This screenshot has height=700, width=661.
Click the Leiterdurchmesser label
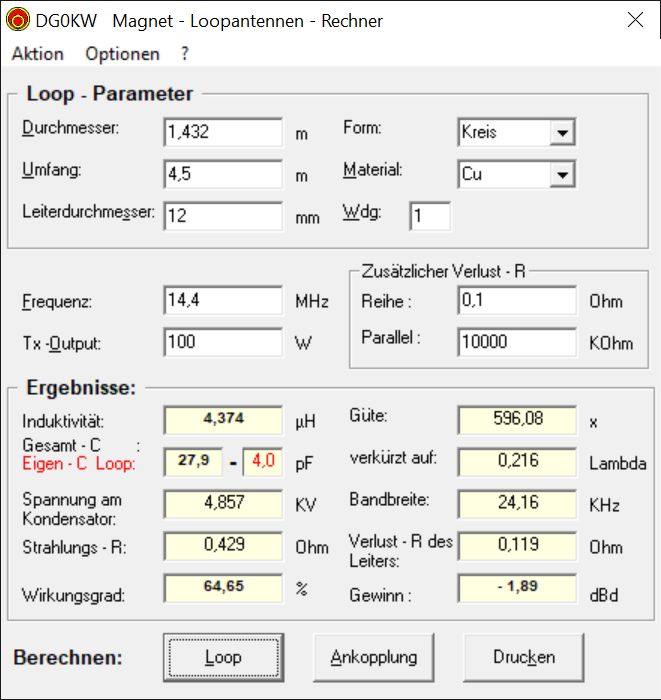click(x=88, y=212)
